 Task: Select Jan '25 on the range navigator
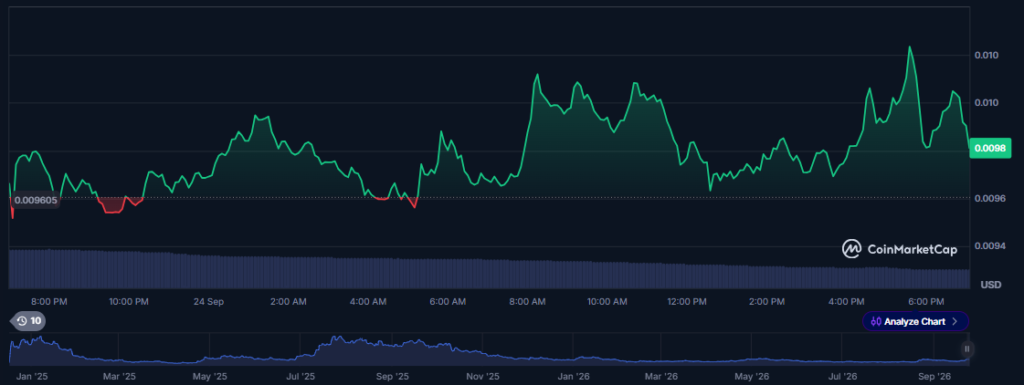pyautogui.click(x=33, y=377)
